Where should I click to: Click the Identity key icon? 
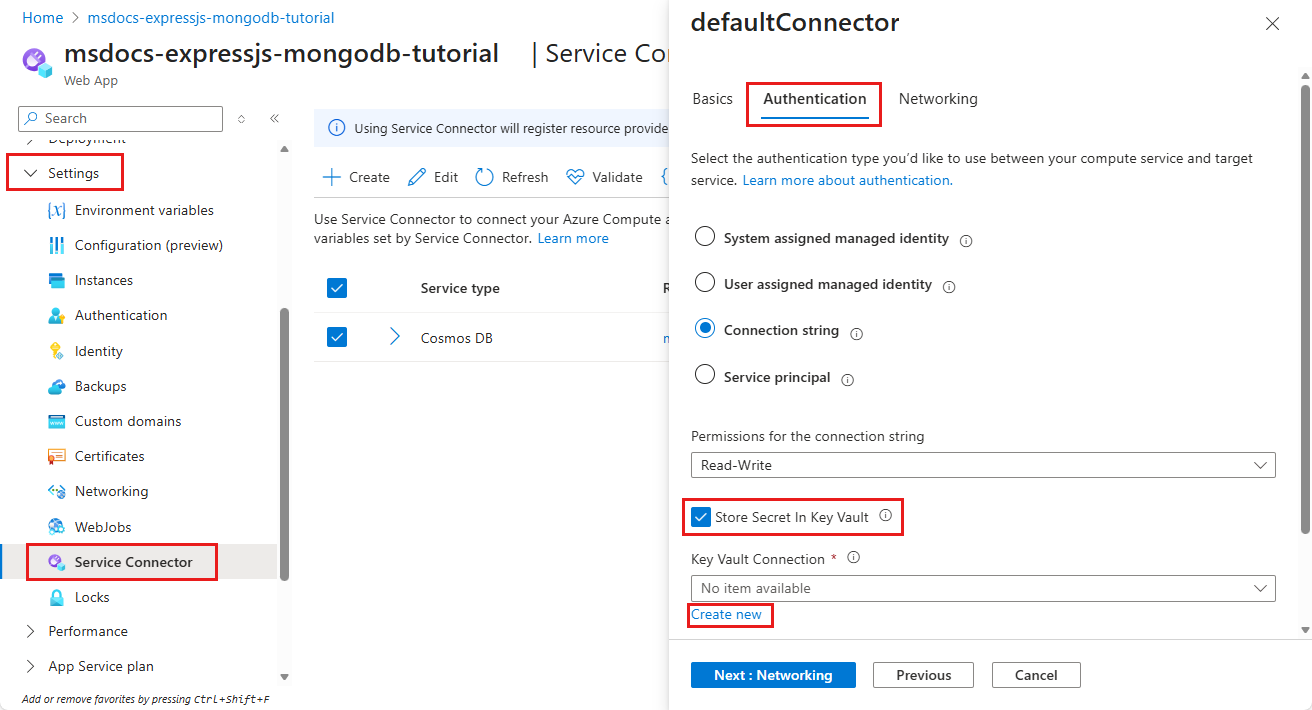click(56, 351)
